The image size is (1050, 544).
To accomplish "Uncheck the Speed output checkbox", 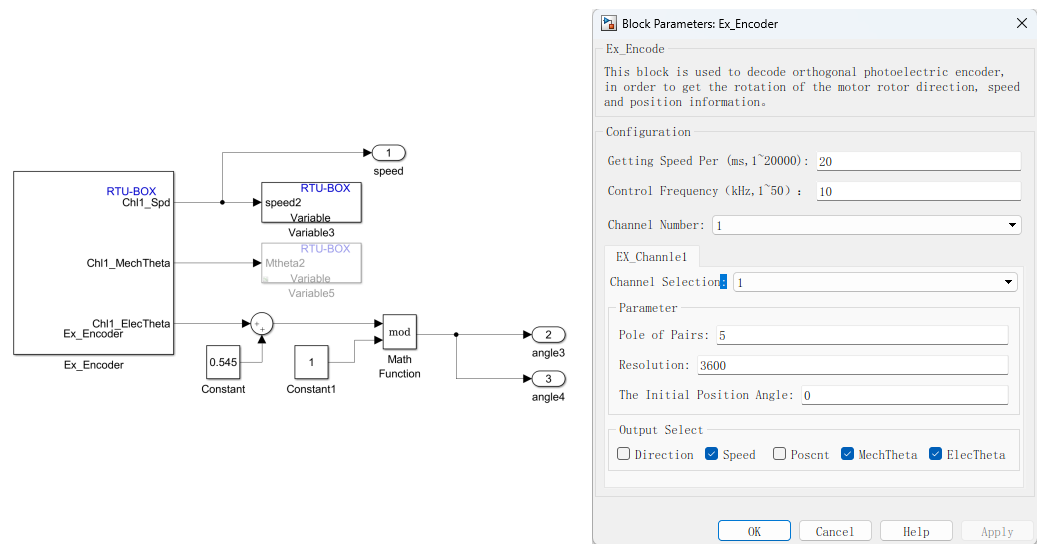I will (x=712, y=454).
